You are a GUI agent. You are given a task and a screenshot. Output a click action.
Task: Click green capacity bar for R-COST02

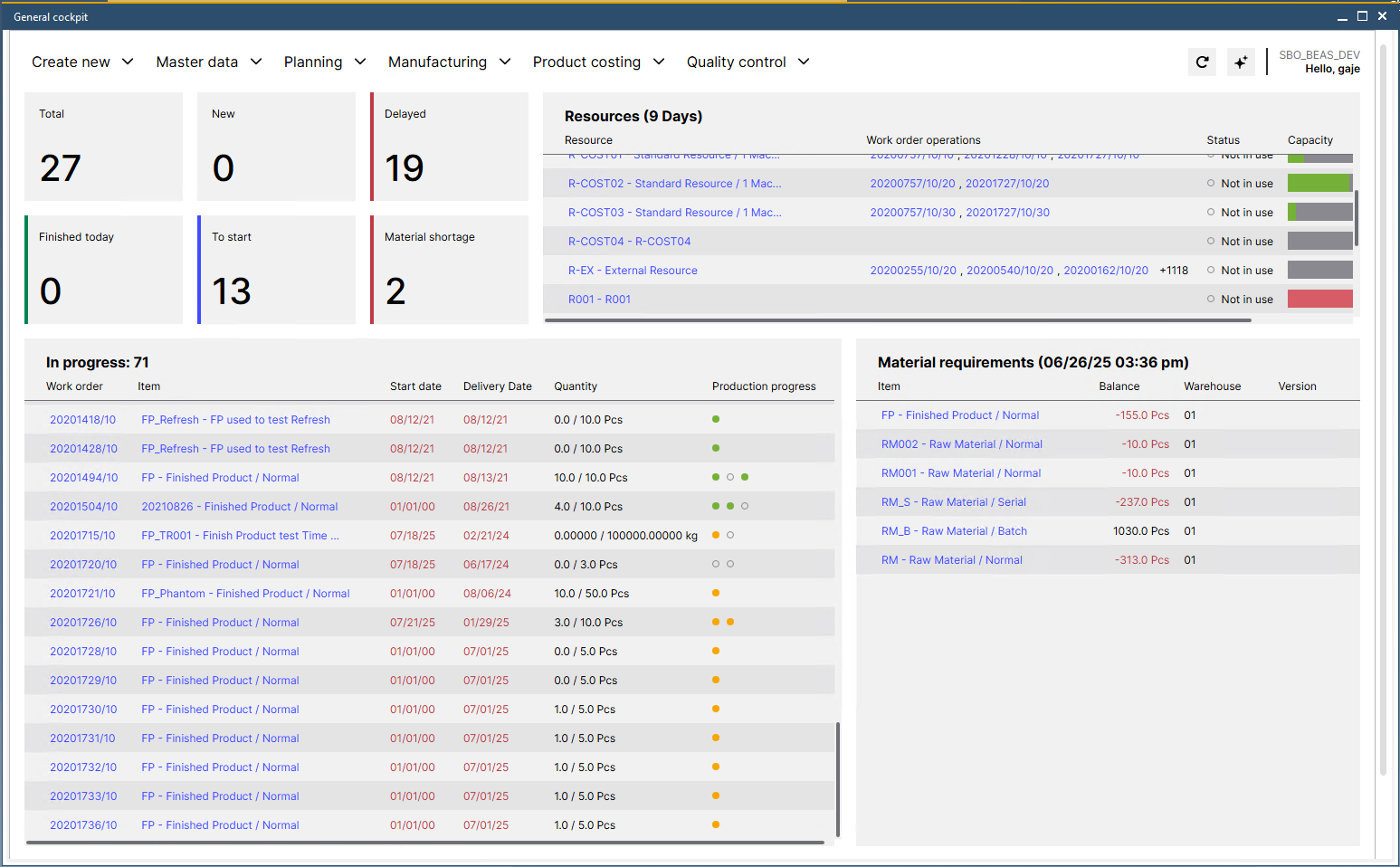pyautogui.click(x=1319, y=183)
